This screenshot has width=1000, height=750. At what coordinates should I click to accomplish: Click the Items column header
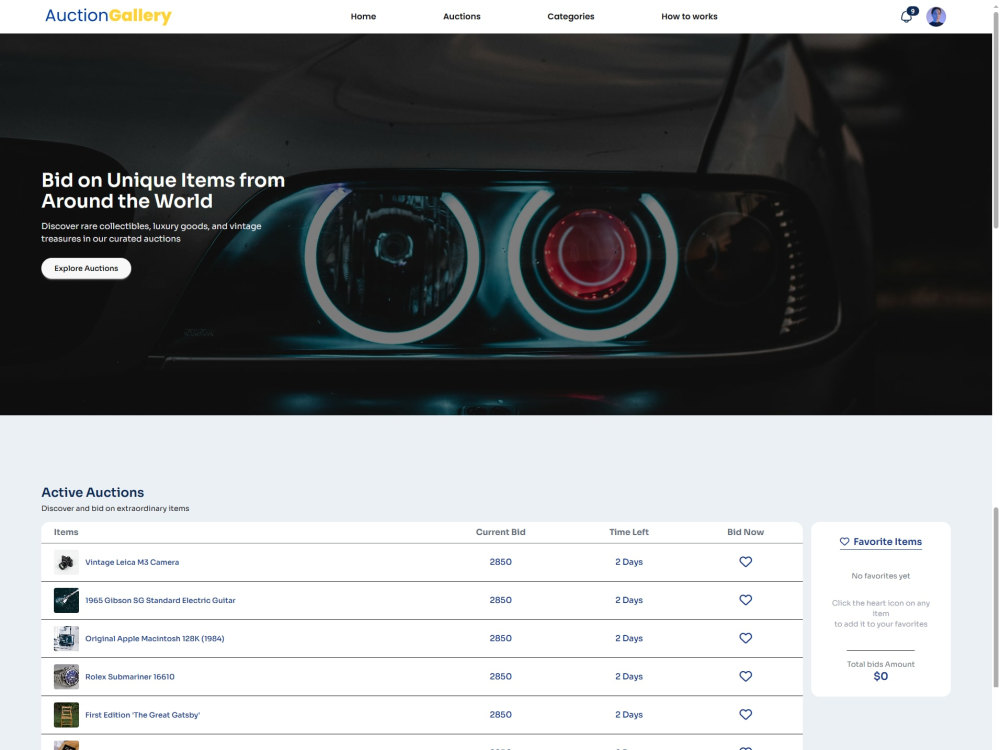66,532
